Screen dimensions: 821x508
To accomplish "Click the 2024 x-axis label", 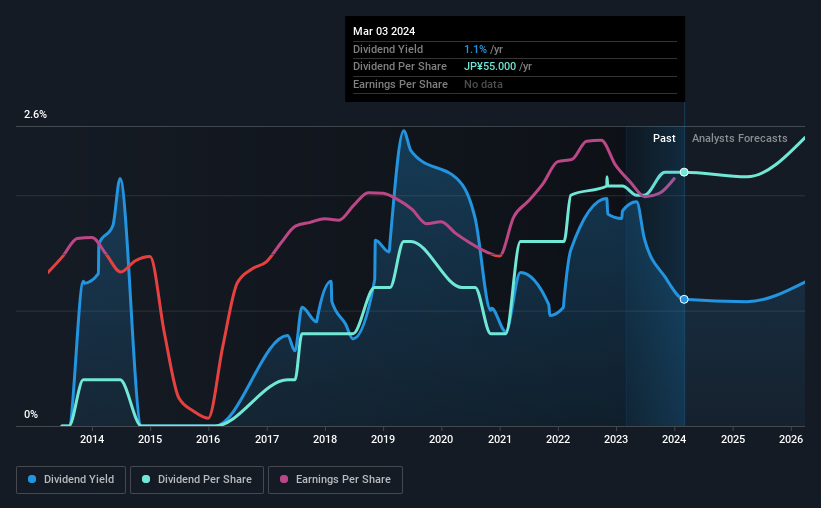I will point(674,439).
